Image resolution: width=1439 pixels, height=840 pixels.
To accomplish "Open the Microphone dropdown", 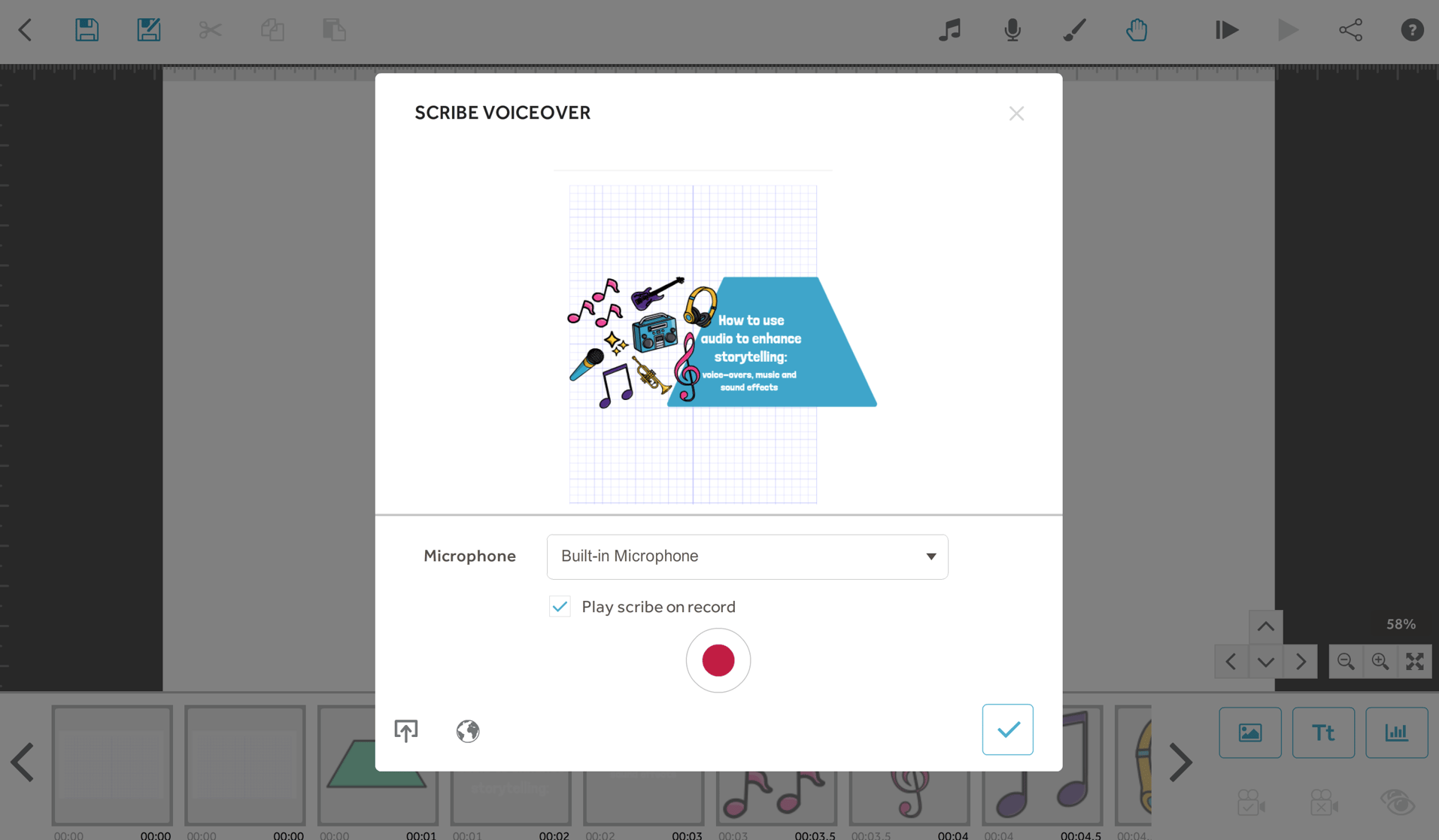I will [x=747, y=556].
